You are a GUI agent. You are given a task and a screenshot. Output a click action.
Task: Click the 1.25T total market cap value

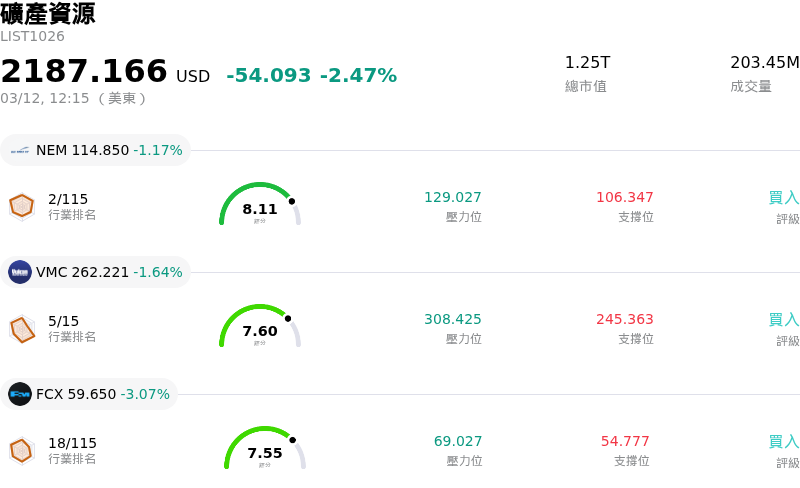click(587, 63)
